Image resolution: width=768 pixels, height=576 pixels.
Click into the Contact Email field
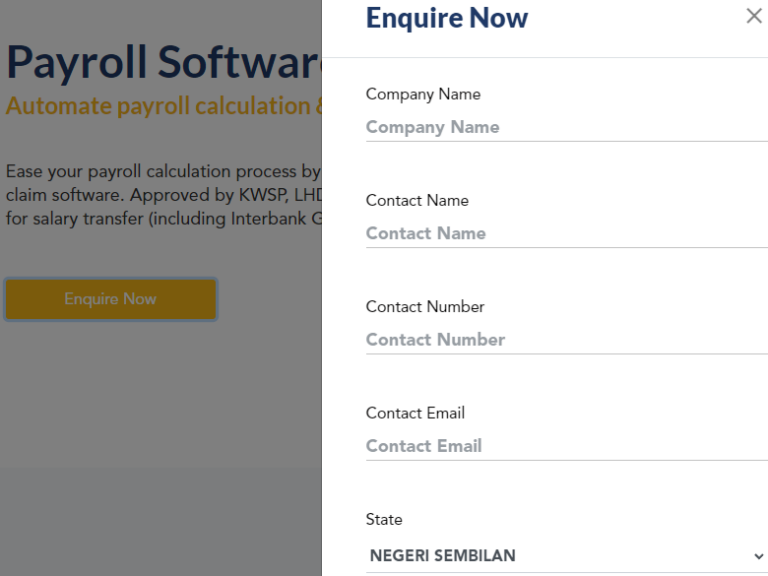tap(567, 446)
